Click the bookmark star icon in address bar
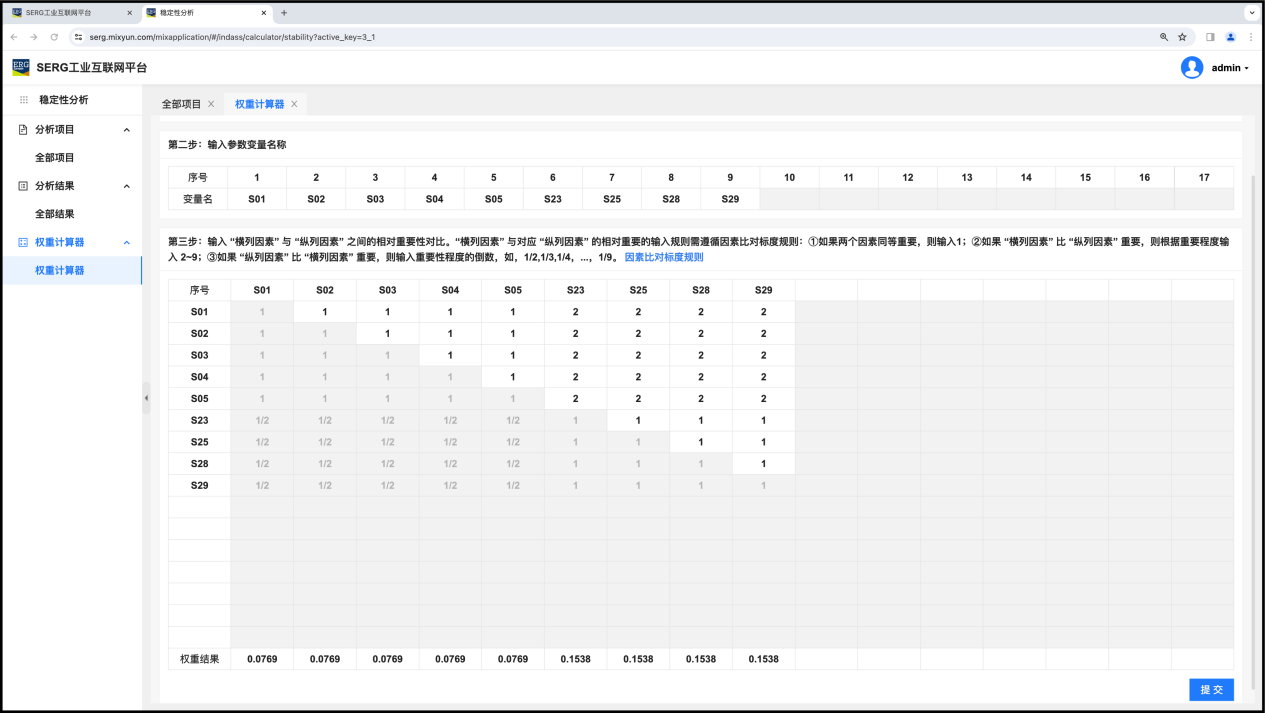1265x713 pixels. [x=1182, y=37]
